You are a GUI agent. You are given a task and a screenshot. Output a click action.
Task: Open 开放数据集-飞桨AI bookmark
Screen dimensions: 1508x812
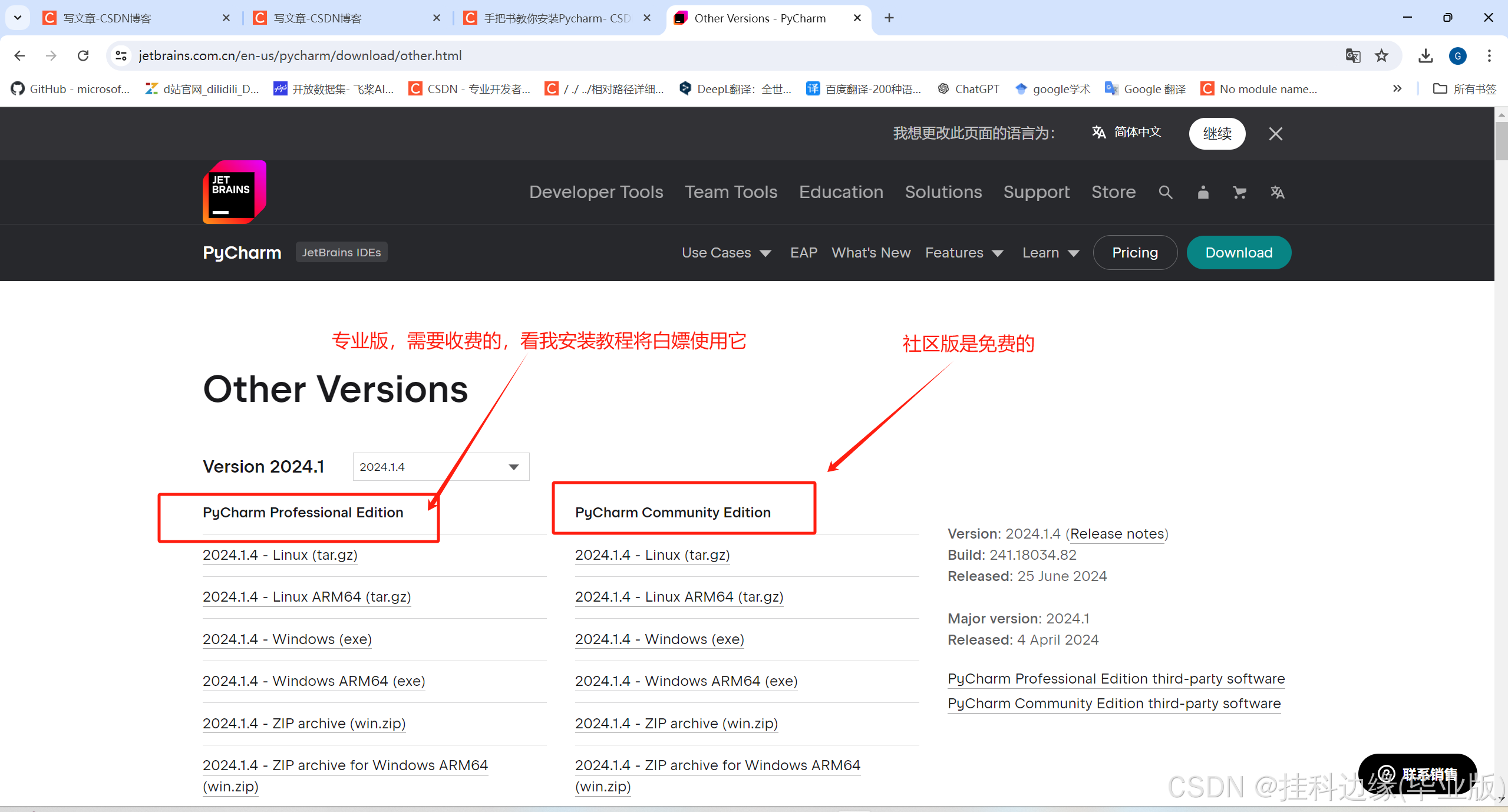(x=334, y=89)
